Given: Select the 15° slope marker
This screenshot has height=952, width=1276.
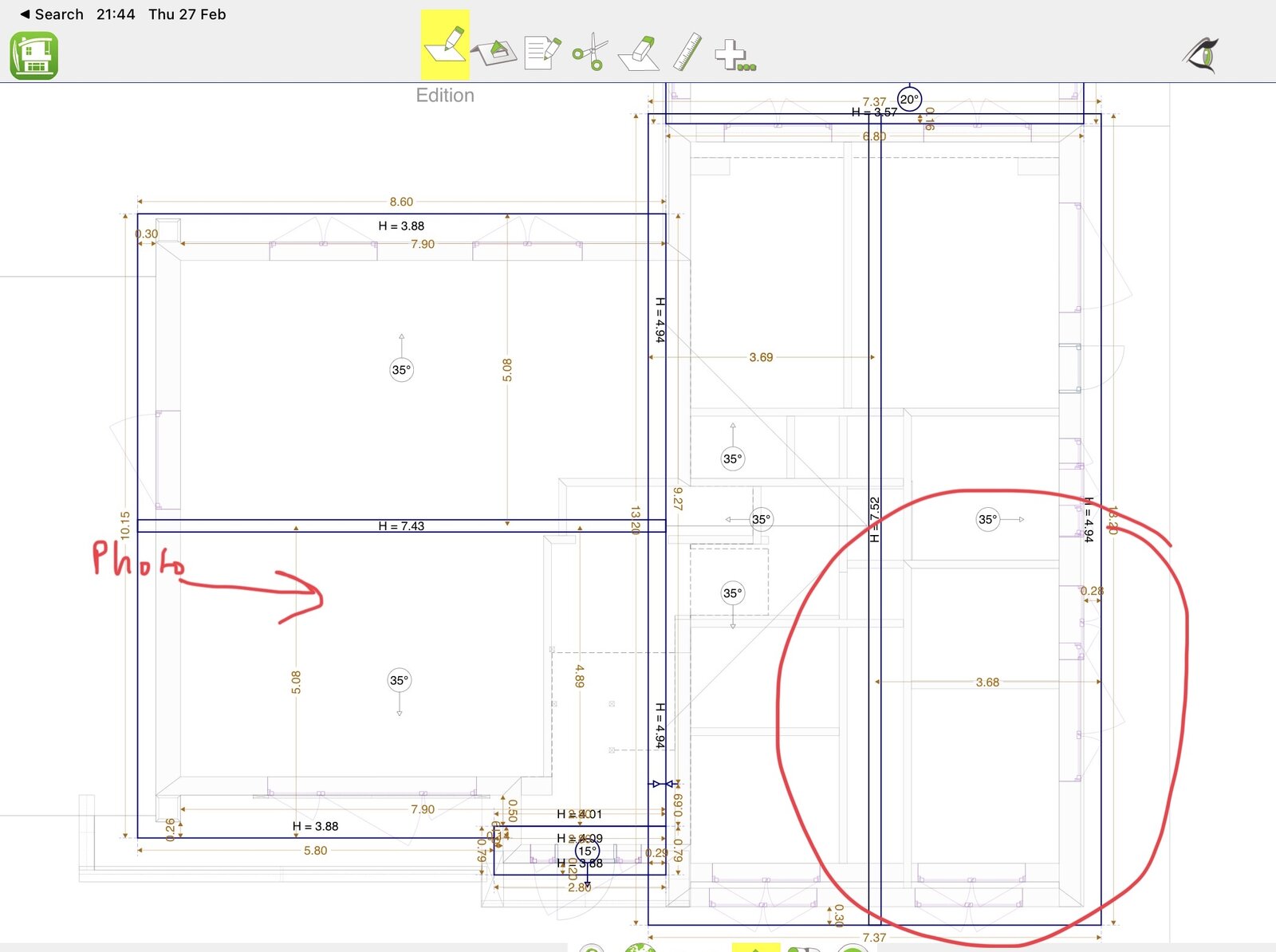Looking at the screenshot, I should pos(587,851).
